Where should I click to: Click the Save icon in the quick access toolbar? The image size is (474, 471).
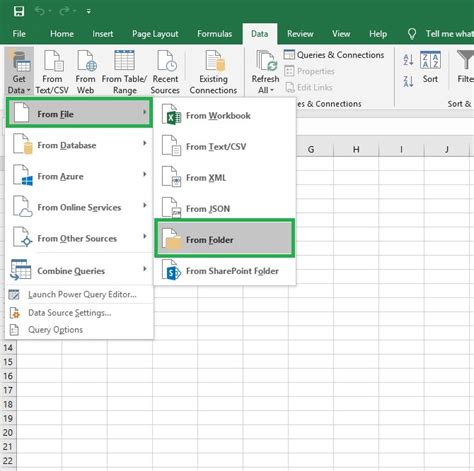(x=19, y=11)
